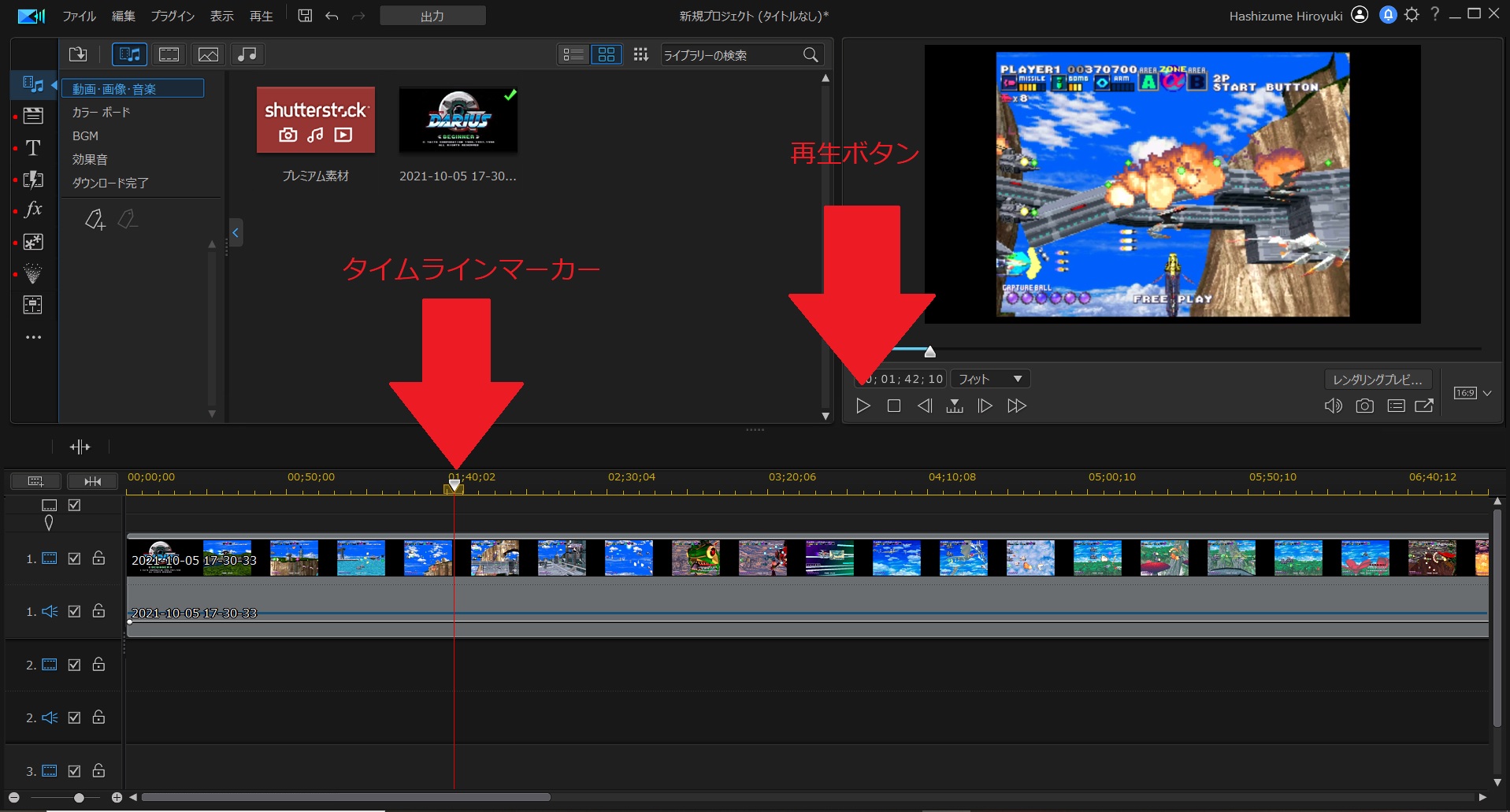The height and width of the screenshot is (812, 1510).
Task: Open the media room icon in sidebar
Action: (x=33, y=84)
